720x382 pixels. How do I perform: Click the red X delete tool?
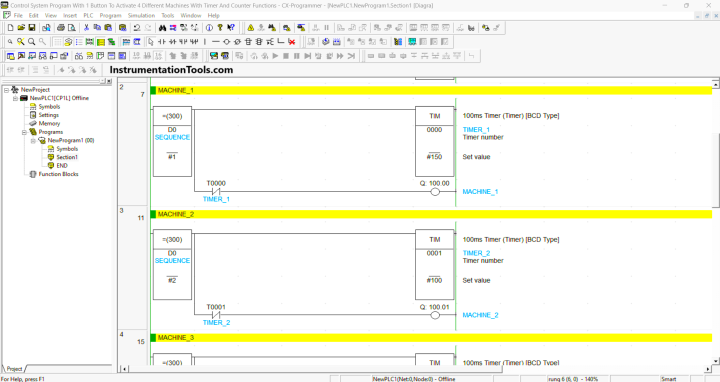[292, 42]
